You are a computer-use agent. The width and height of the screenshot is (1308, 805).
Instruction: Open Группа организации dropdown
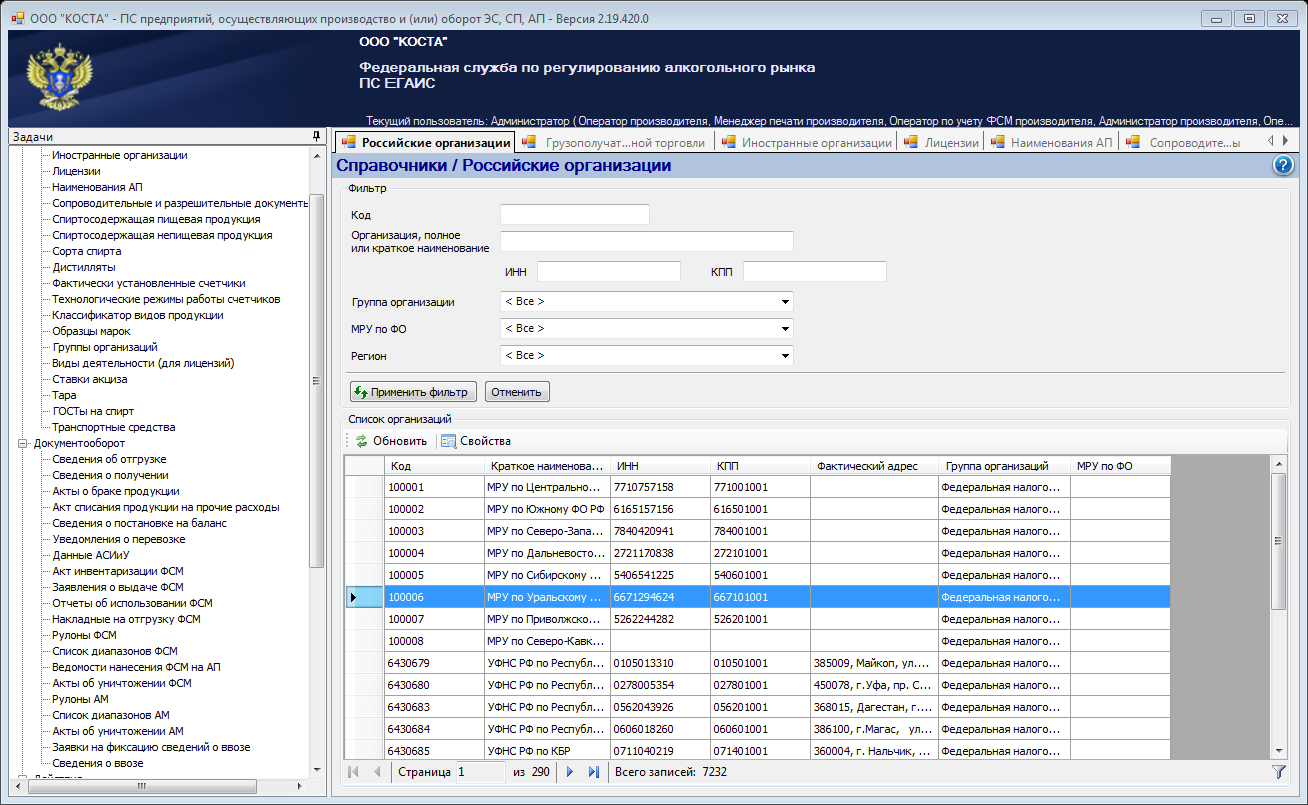(x=646, y=301)
